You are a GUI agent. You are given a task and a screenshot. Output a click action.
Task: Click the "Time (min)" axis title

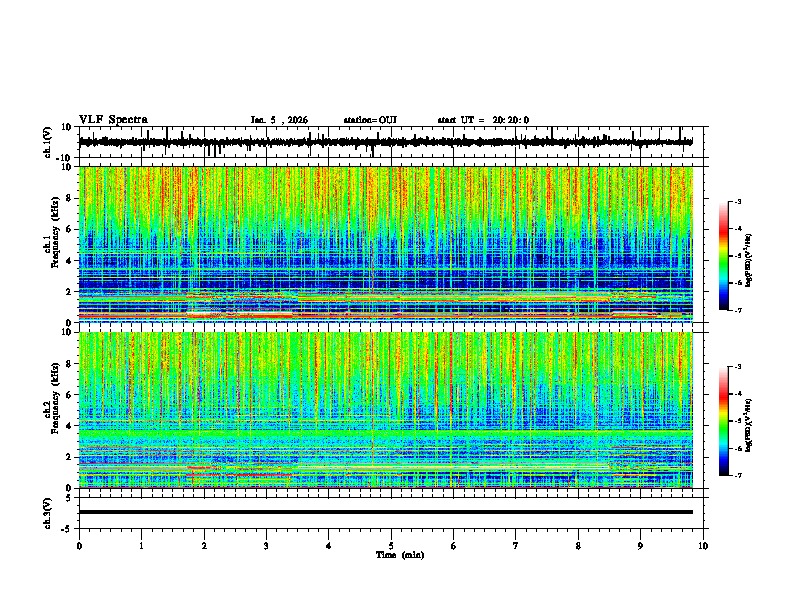400,555
